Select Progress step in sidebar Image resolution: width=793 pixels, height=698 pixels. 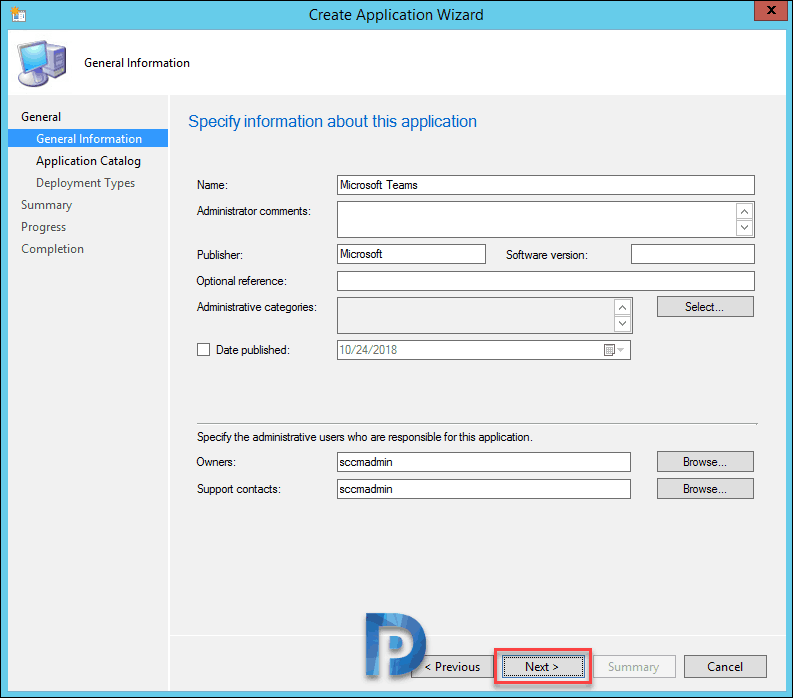43,227
